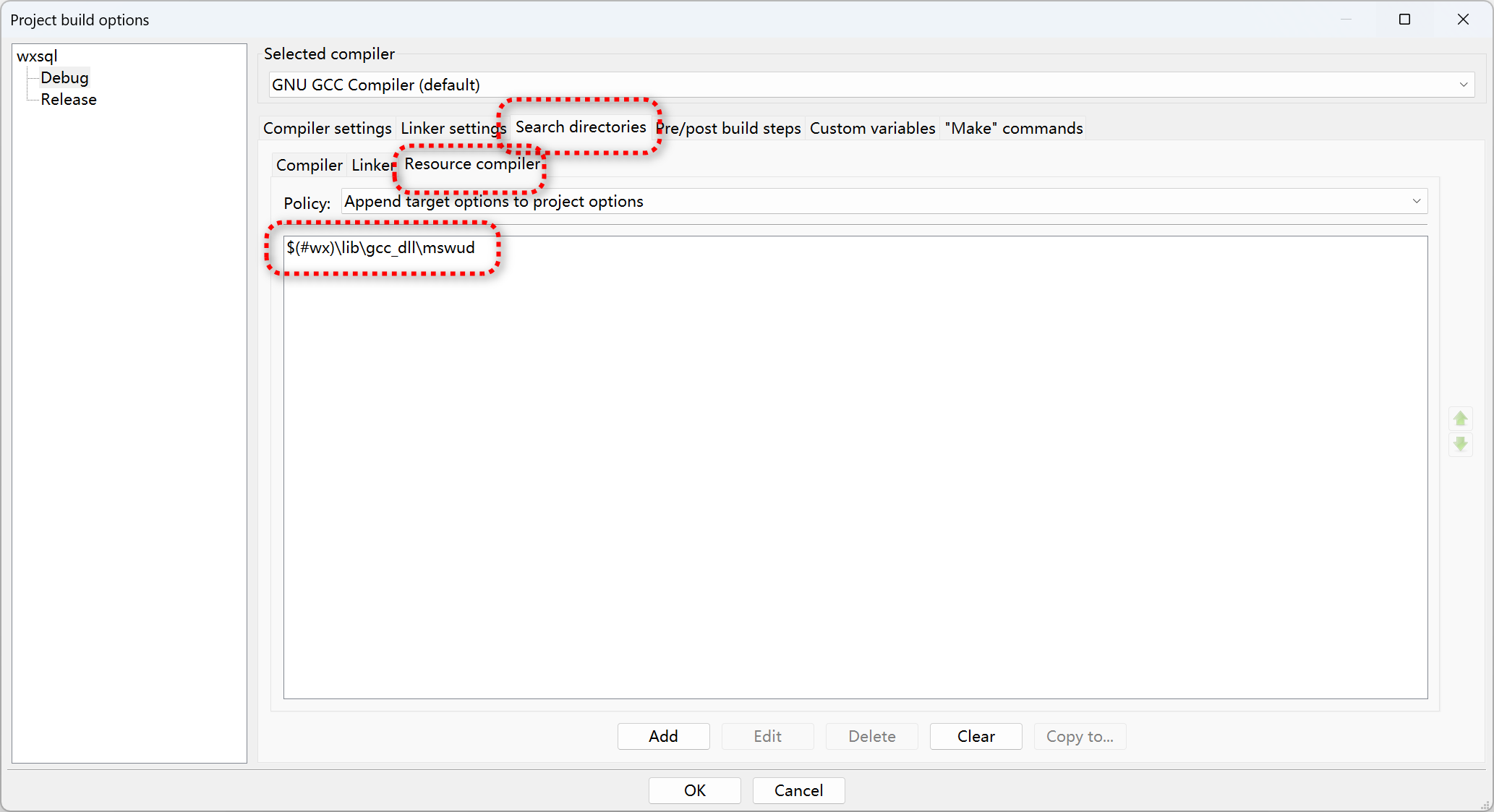
Task: Select the Release build target
Action: click(69, 99)
